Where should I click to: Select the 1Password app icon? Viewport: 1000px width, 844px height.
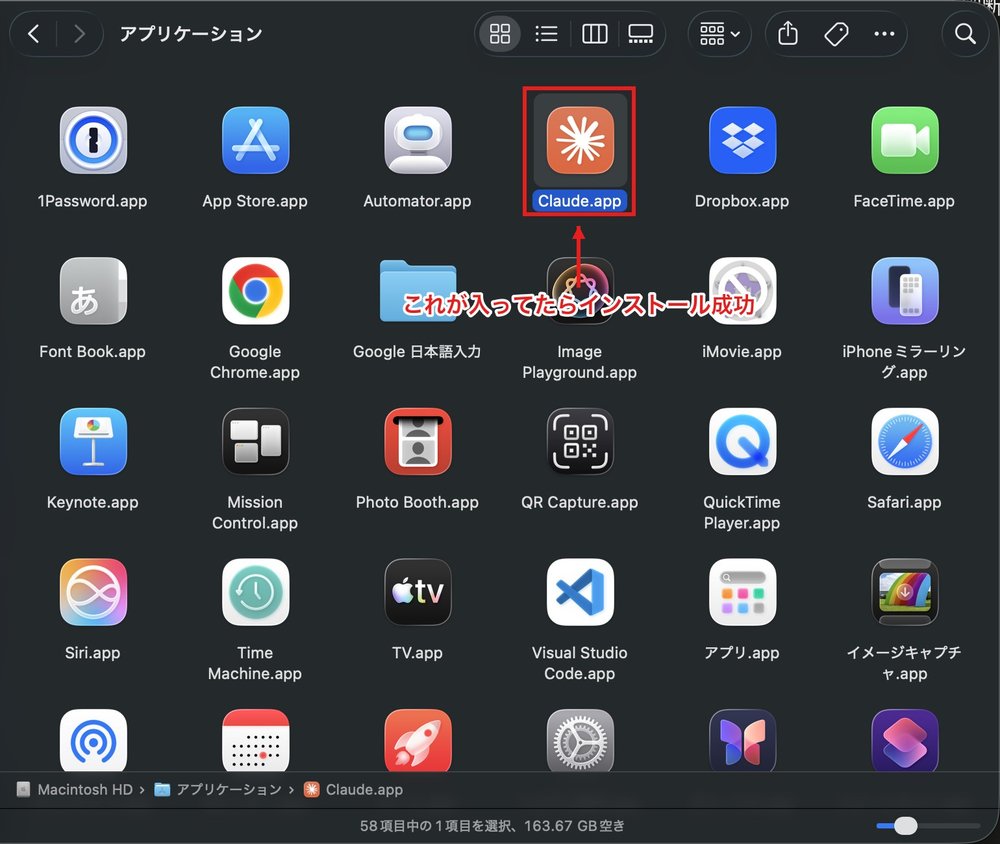click(x=93, y=140)
